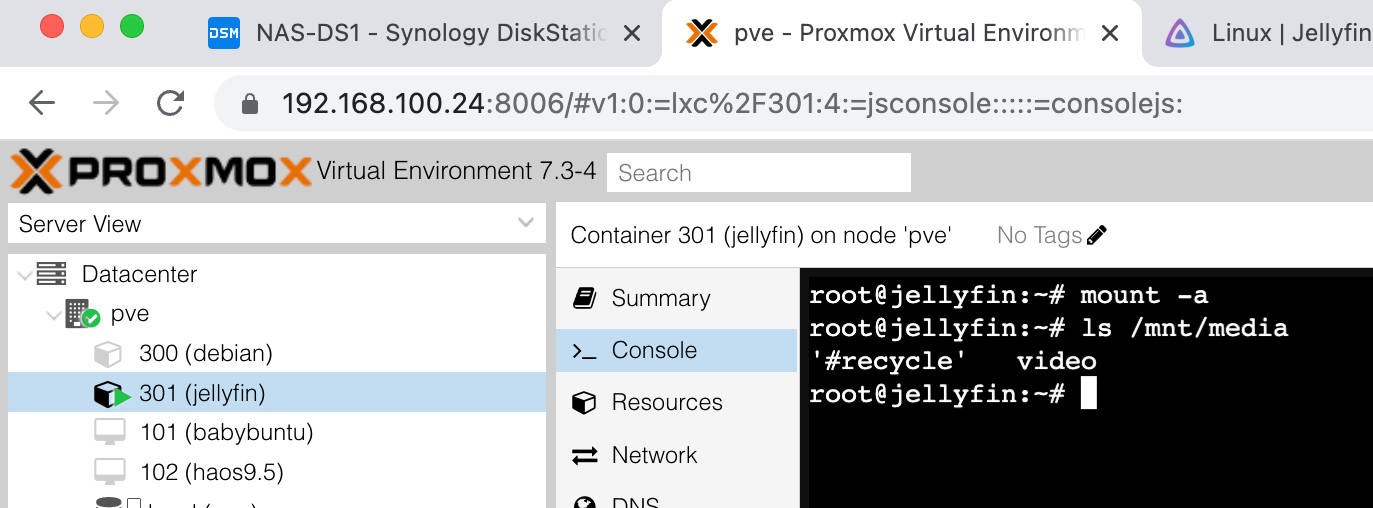Screen dimensions: 1373x508
Task: Collapse the pve node arrow
Action: (53, 314)
